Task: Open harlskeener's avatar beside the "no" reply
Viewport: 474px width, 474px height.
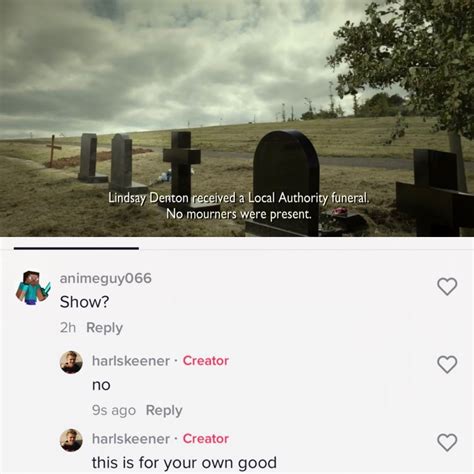Action: pyautogui.click(x=71, y=362)
